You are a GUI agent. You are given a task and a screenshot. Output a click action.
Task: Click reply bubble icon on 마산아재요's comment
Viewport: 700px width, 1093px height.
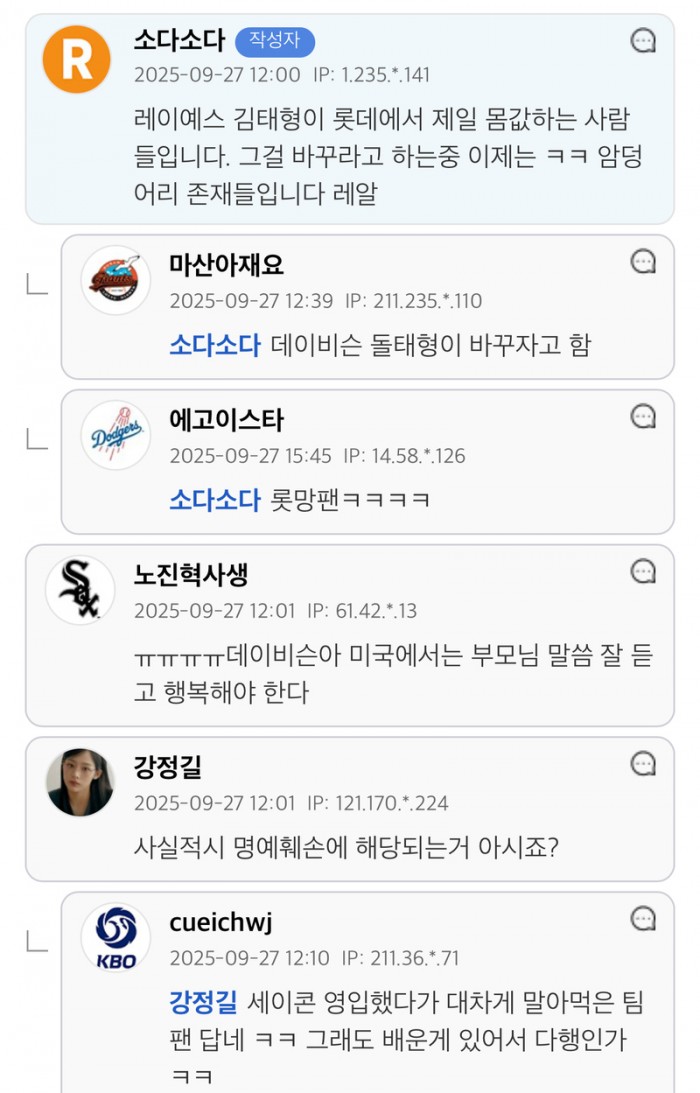pos(644,263)
